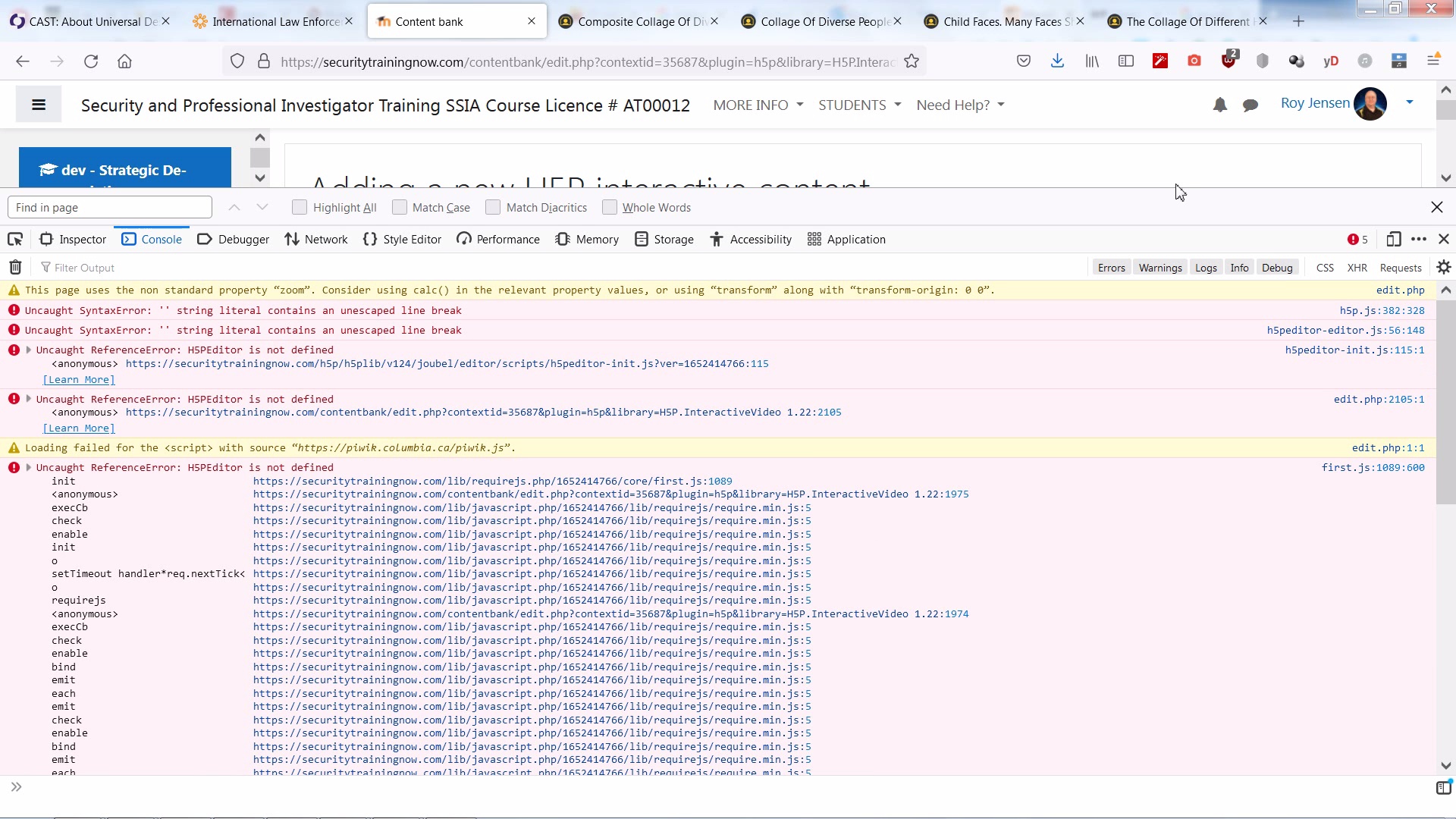This screenshot has width=1456, height=819.
Task: Open devtools more options ellipsis
Action: (x=1419, y=240)
